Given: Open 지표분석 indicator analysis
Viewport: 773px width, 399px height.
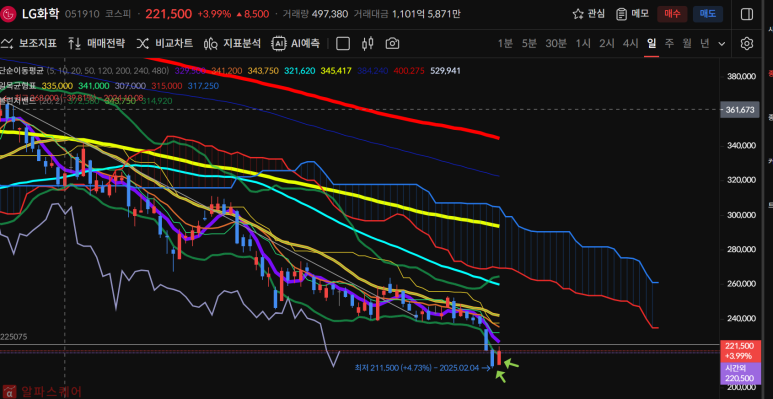Looking at the screenshot, I should 232,43.
